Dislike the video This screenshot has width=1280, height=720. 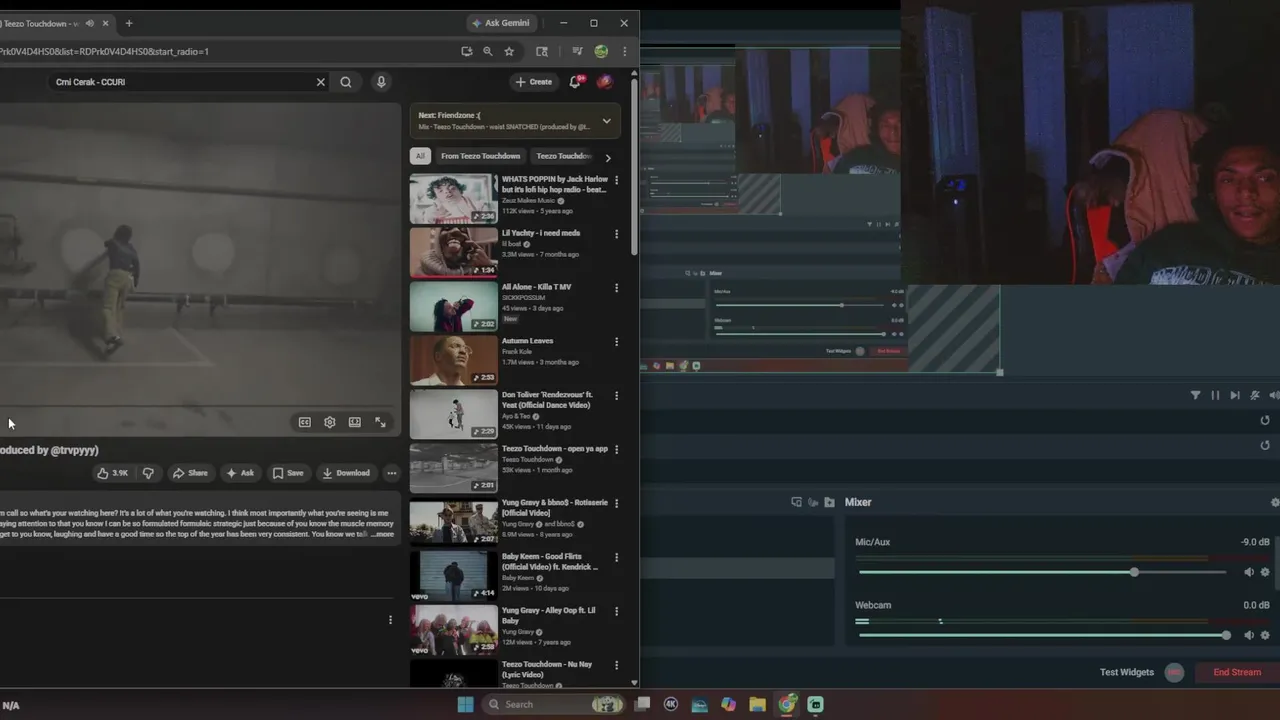point(148,473)
